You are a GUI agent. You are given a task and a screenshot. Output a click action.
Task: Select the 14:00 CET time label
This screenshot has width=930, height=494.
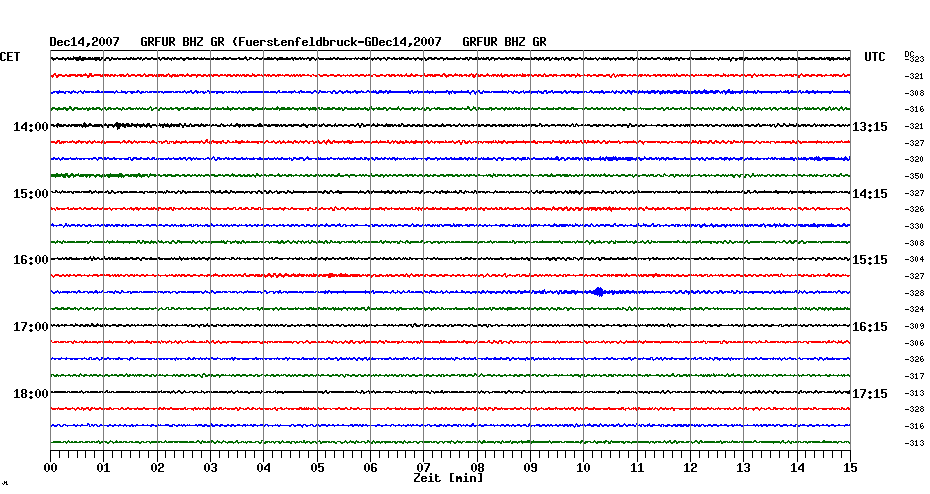pos(31,126)
